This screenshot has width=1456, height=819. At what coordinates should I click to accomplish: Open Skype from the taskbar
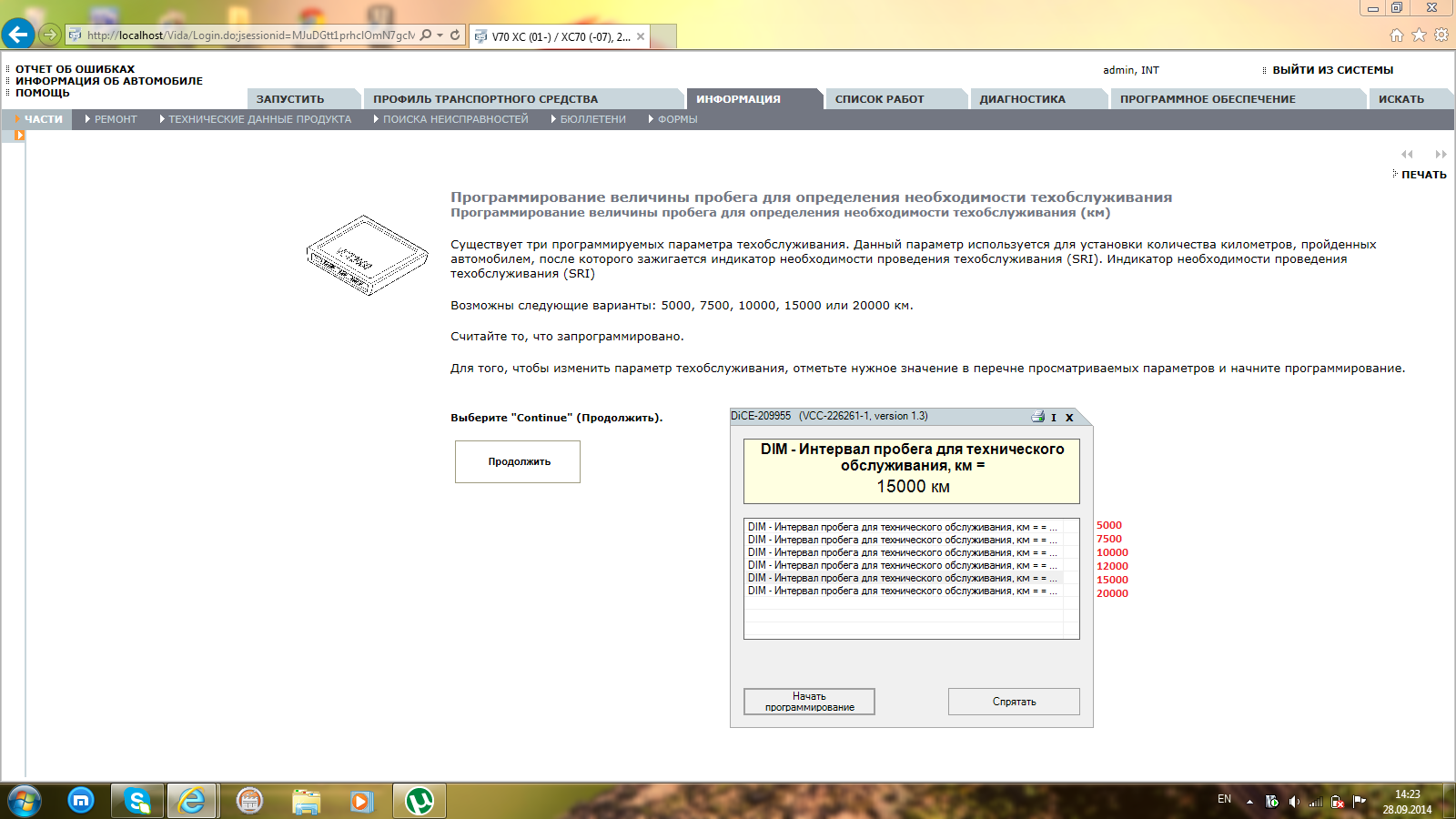(137, 801)
